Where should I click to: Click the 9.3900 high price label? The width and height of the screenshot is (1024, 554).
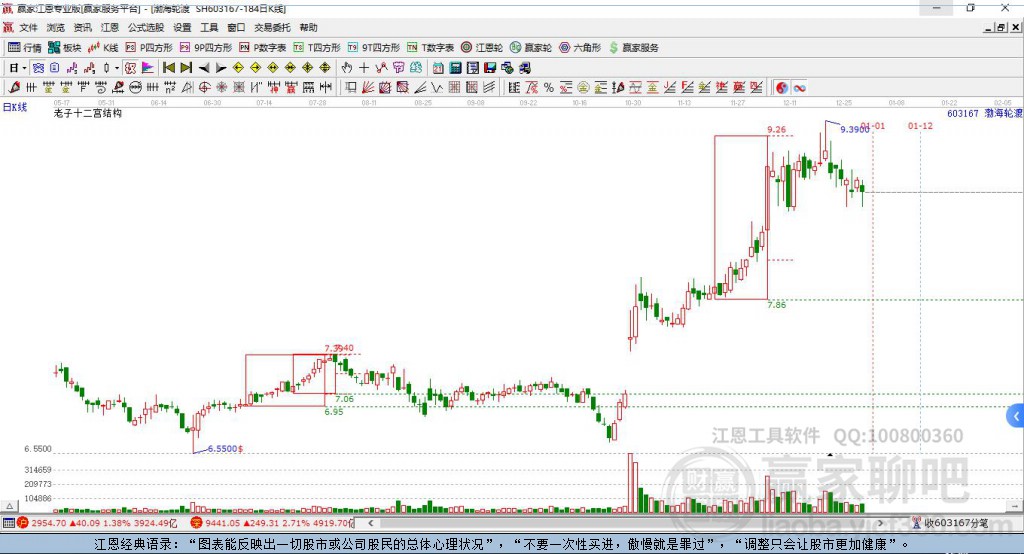[854, 129]
